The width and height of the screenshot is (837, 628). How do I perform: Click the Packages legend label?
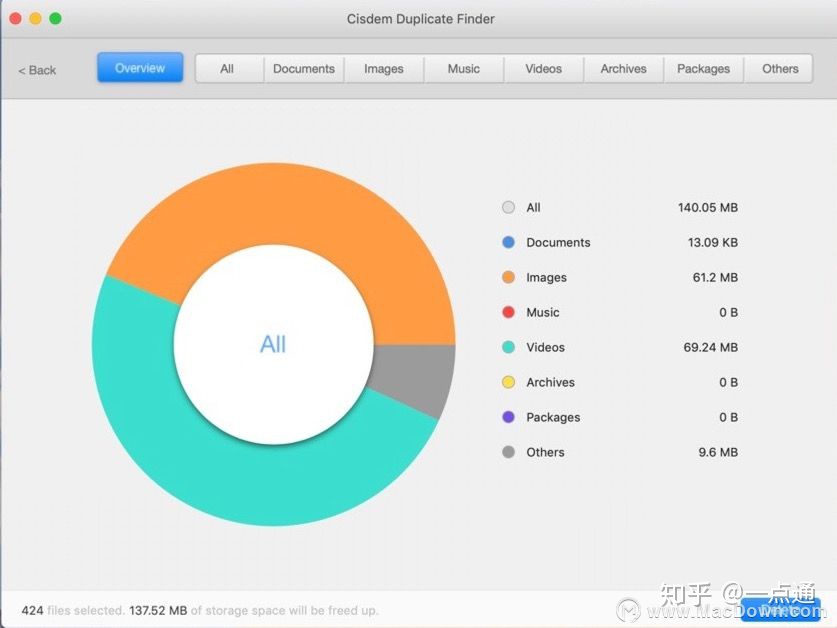click(553, 418)
